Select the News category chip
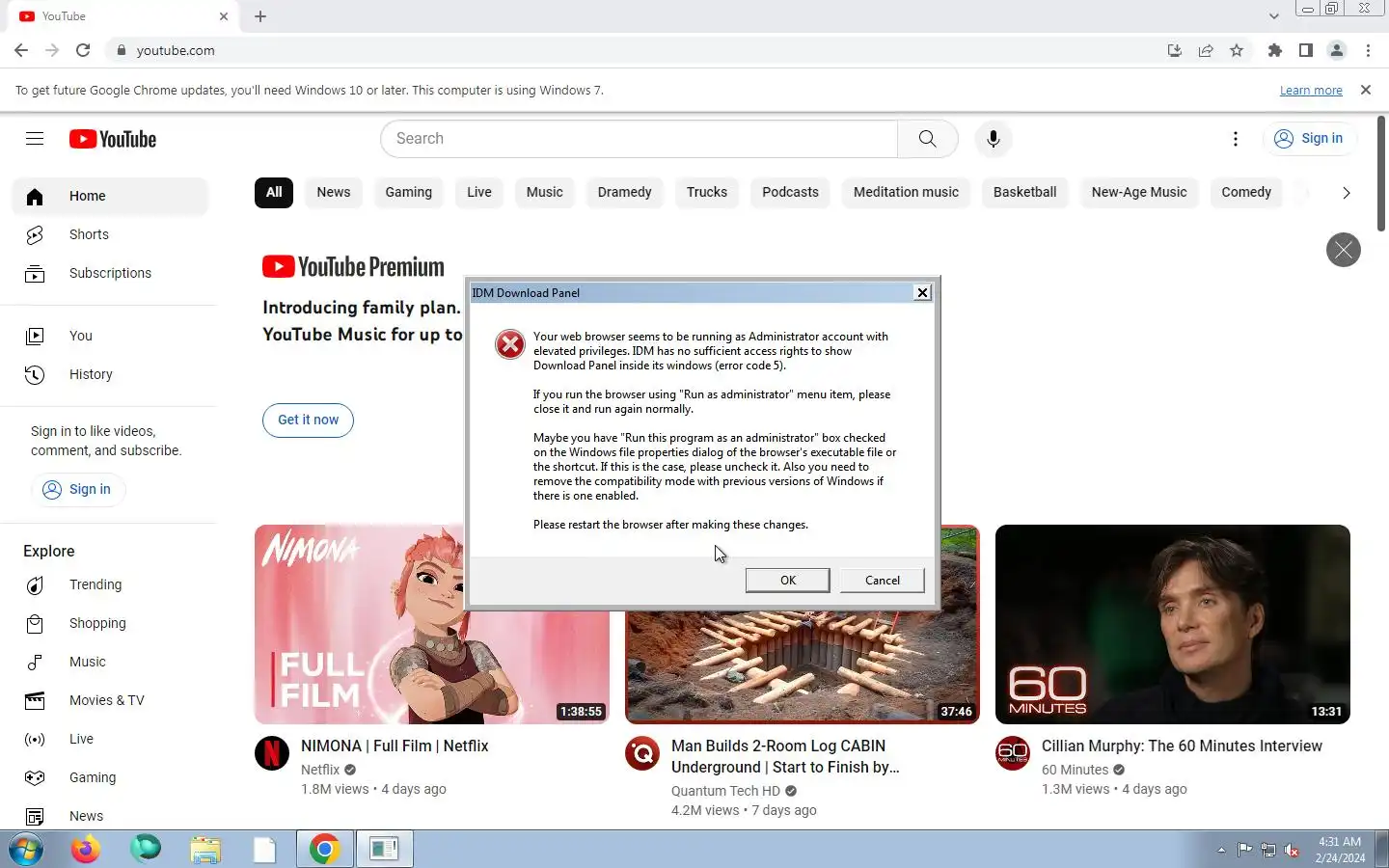This screenshot has height=868, width=1389. 334,192
